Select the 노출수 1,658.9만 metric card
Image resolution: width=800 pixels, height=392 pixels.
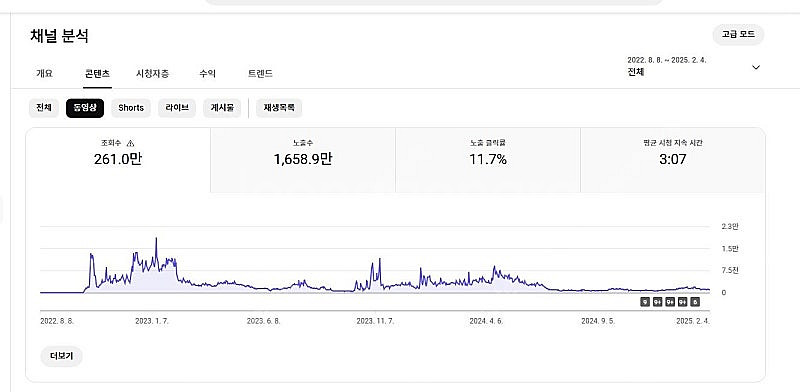click(x=303, y=160)
